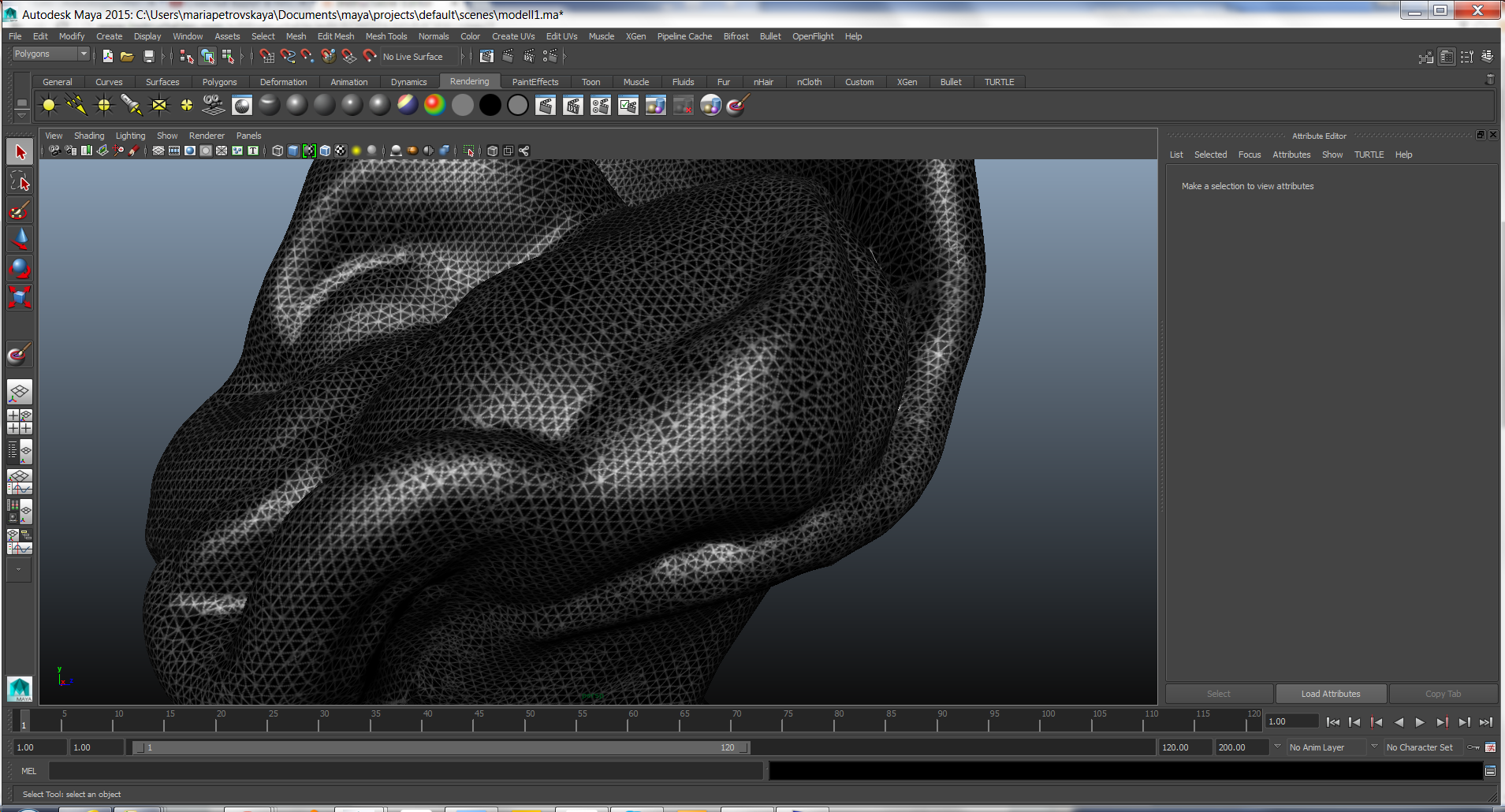1505x812 pixels.
Task: Open Render Settings from the status line
Action: click(x=552, y=56)
